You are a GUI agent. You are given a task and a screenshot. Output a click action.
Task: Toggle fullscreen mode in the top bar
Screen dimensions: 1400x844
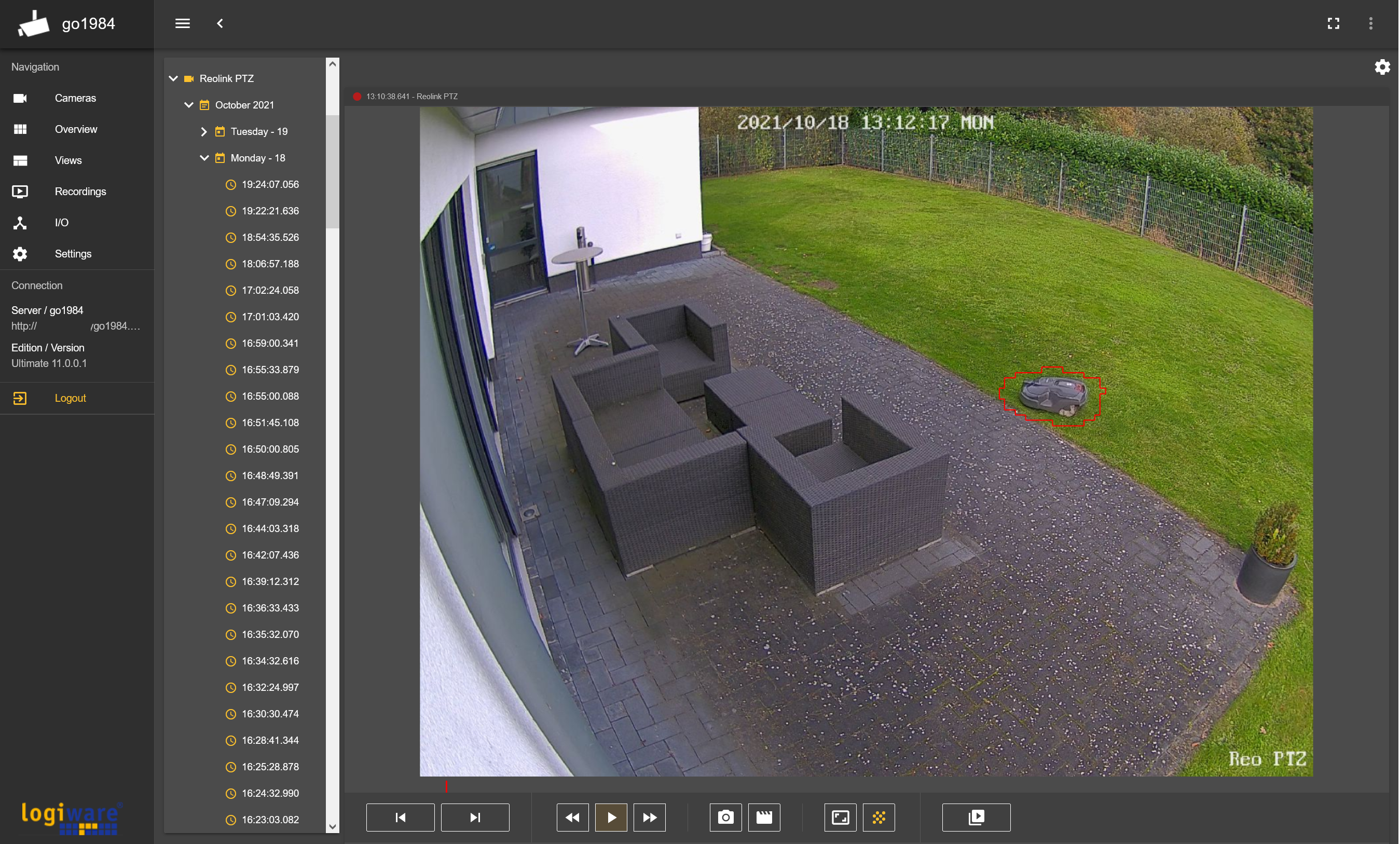pyautogui.click(x=1333, y=23)
